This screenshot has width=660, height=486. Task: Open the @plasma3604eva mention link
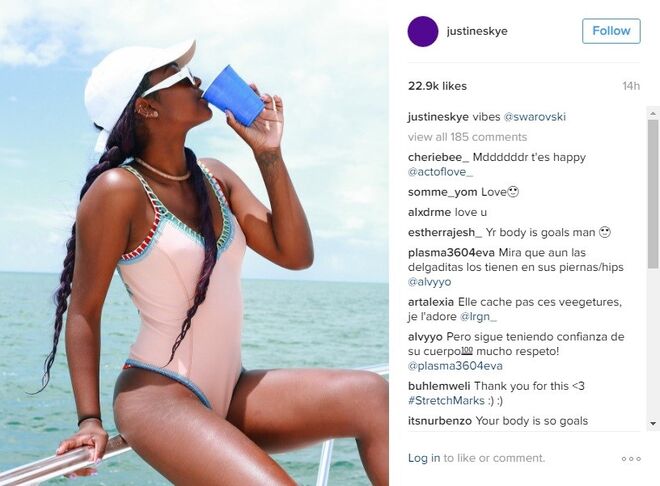coord(455,366)
